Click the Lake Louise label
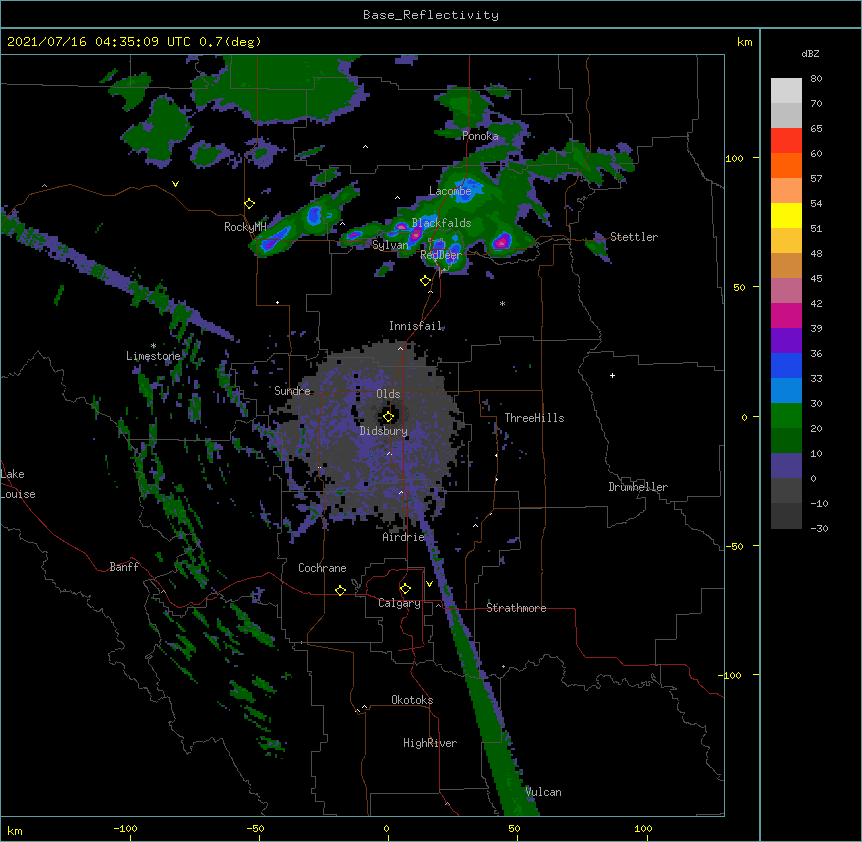The height and width of the screenshot is (842, 862). pyautogui.click(x=18, y=484)
